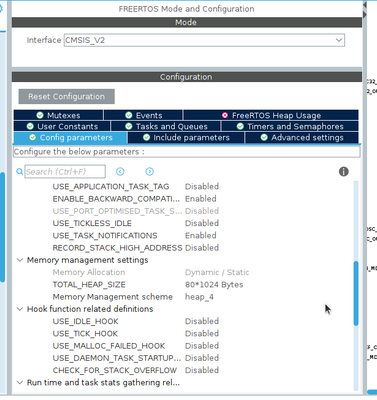Click Disabled value of CHECK_FOR_STACK_OVERFLOW
This screenshot has width=377, height=400.
click(202, 370)
